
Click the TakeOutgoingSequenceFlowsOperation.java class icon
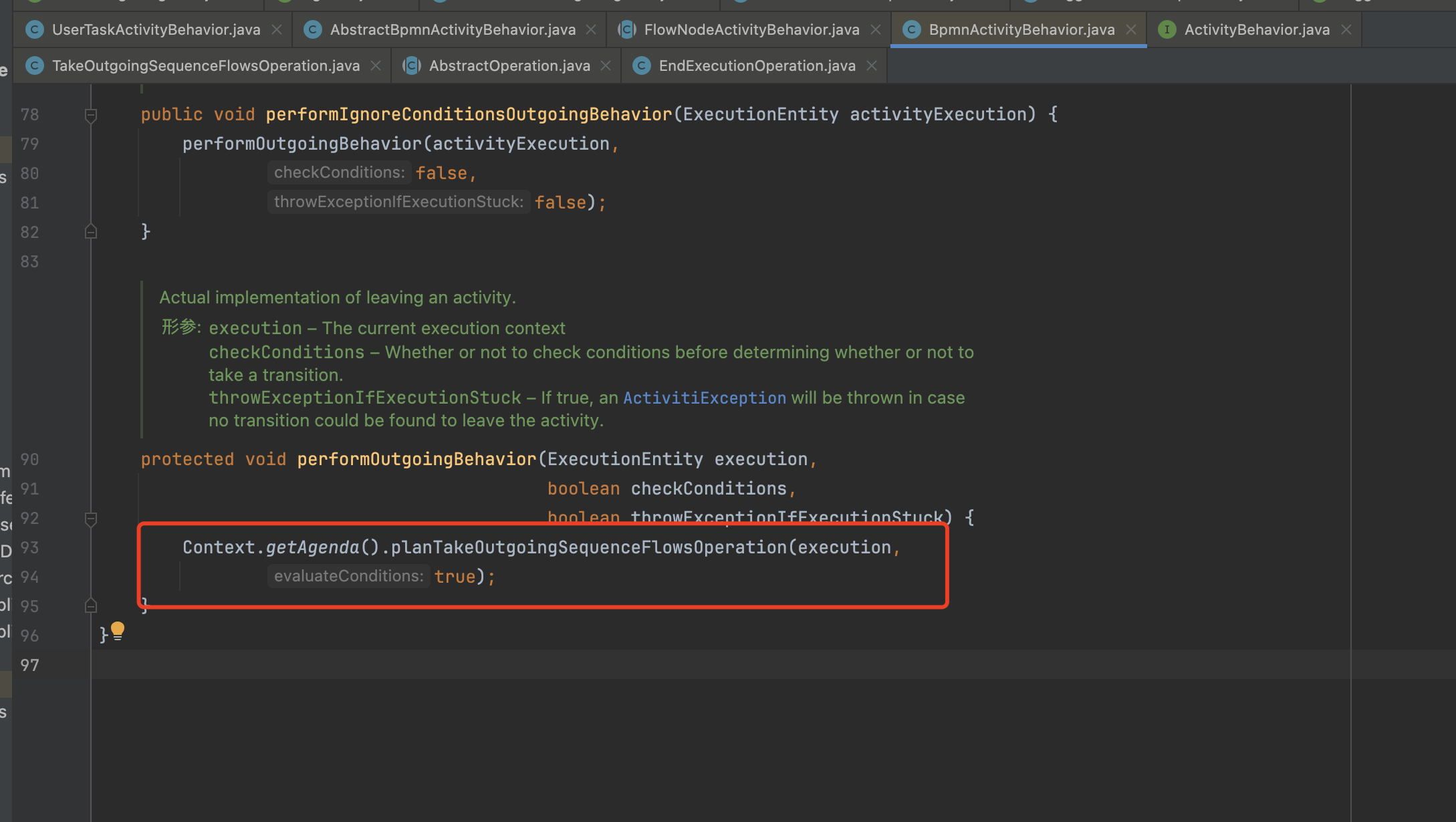tap(35, 65)
